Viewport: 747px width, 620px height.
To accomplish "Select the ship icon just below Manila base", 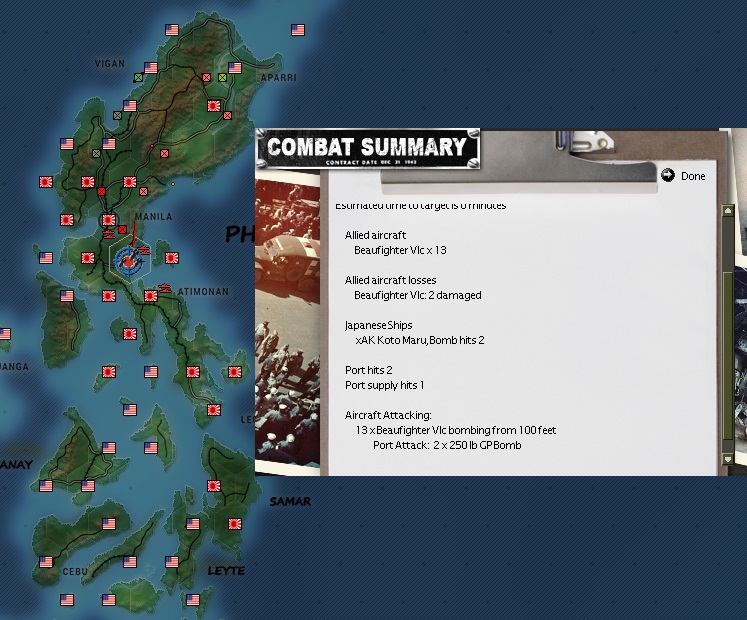I will click(x=109, y=234).
